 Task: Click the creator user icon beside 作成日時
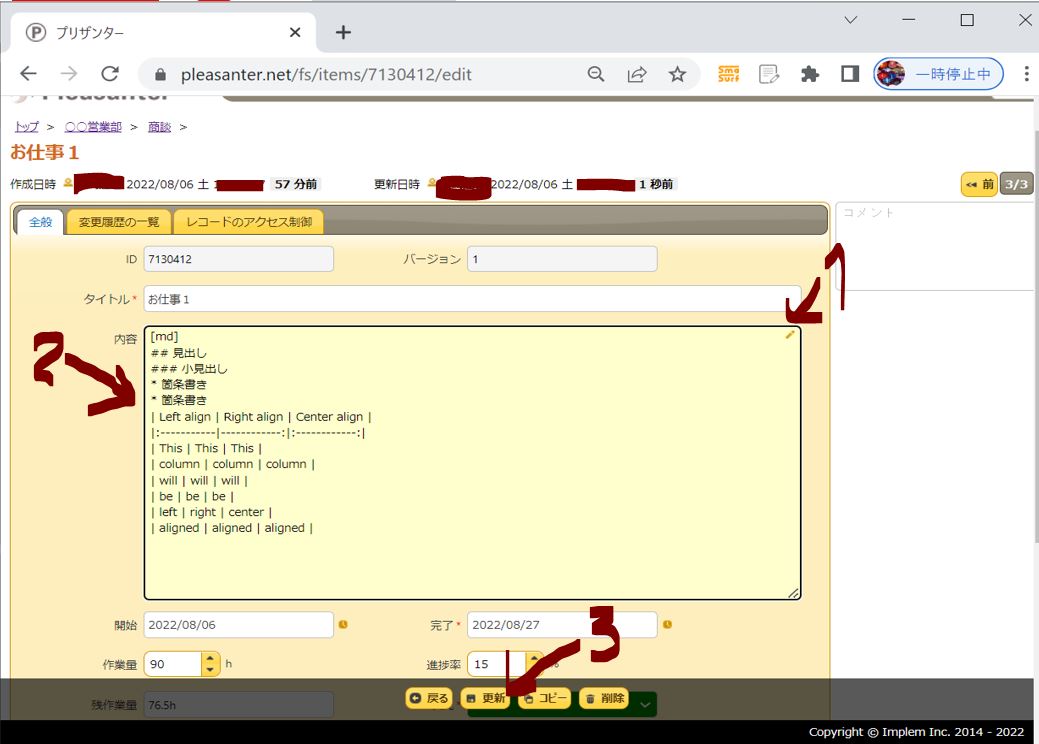click(68, 183)
